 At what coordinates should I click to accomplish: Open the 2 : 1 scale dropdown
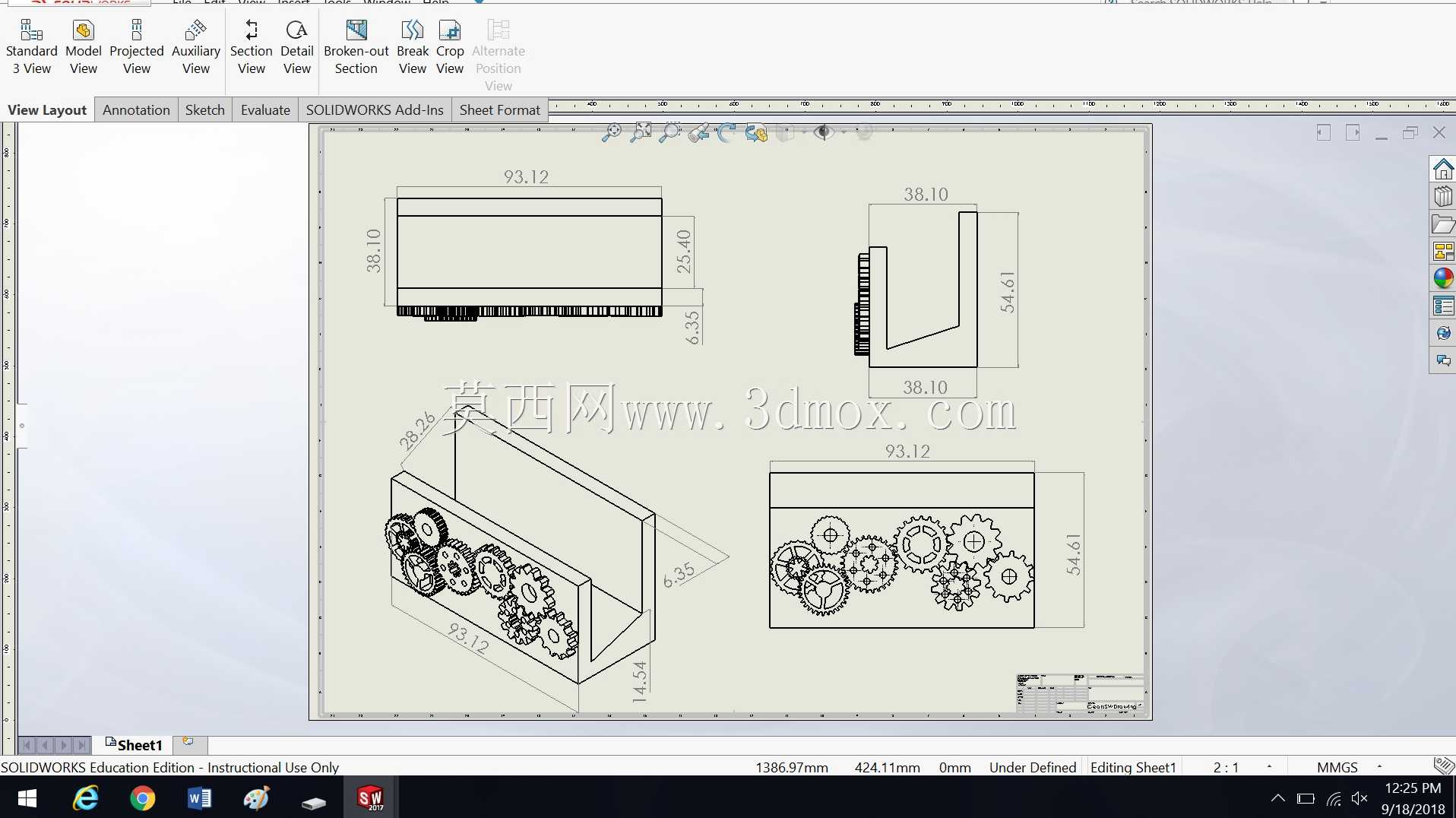tap(1242, 767)
